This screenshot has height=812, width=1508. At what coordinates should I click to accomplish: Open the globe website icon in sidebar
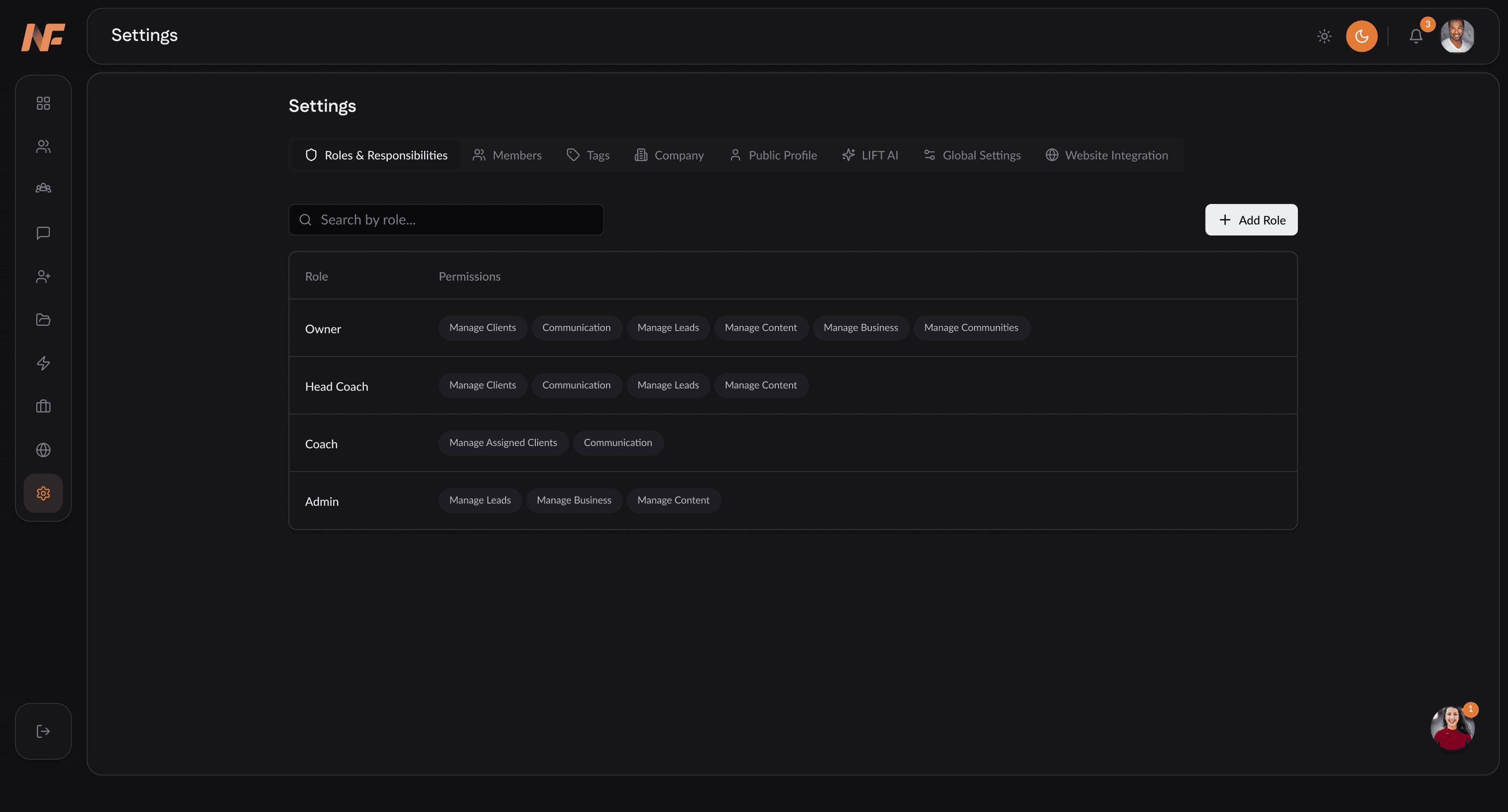tap(43, 450)
